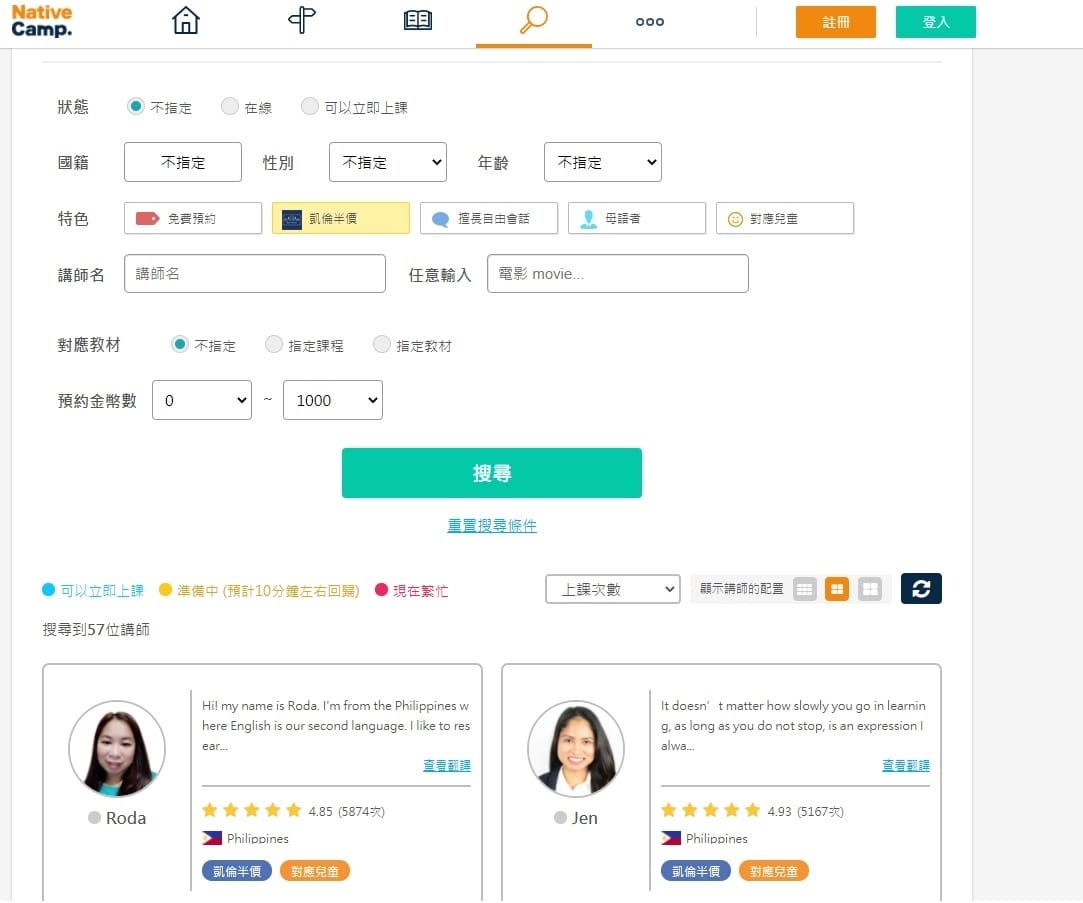
Task: Select the two-column orange layout icon
Action: click(x=837, y=589)
